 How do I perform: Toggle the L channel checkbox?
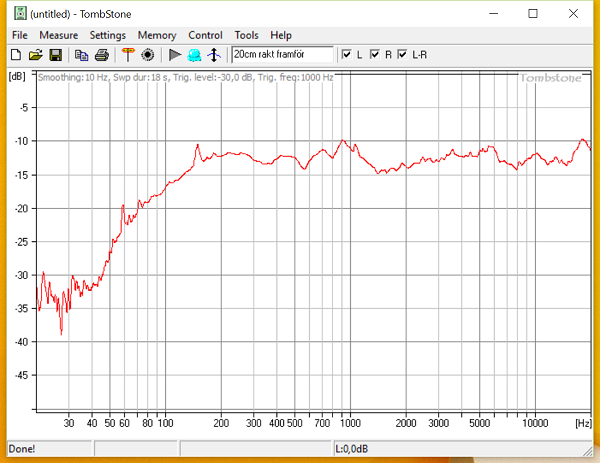coord(347,54)
